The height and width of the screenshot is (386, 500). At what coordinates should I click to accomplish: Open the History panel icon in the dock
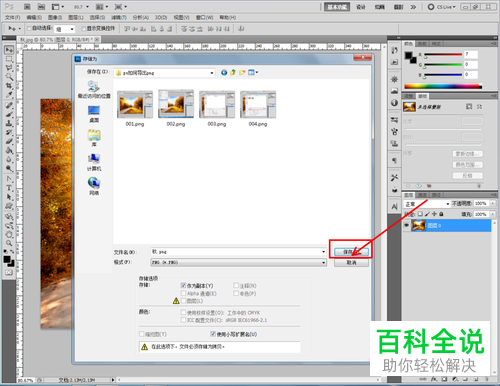point(394,50)
